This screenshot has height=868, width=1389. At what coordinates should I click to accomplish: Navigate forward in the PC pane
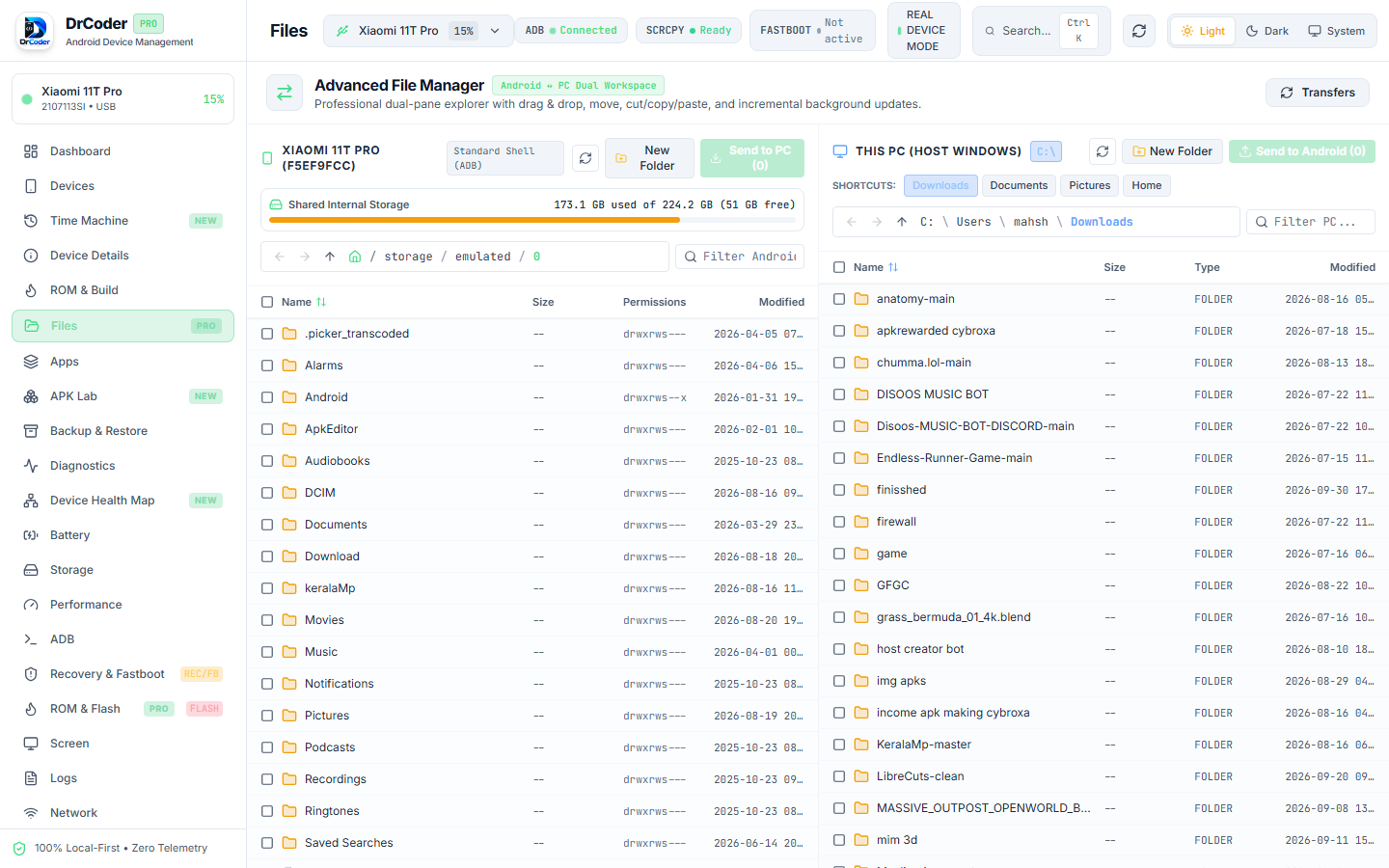(x=877, y=222)
